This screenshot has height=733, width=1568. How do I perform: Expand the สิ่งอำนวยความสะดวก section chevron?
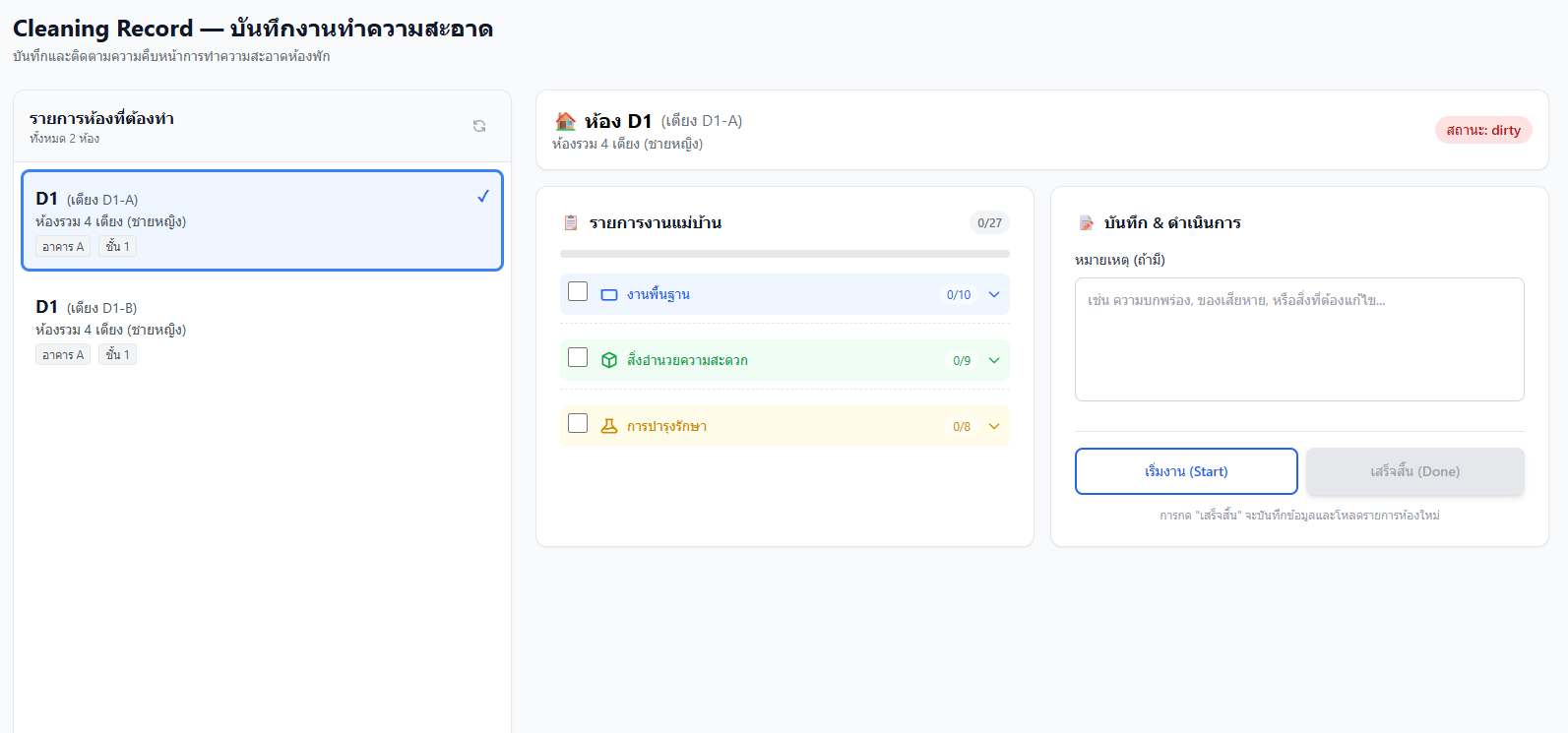994,360
